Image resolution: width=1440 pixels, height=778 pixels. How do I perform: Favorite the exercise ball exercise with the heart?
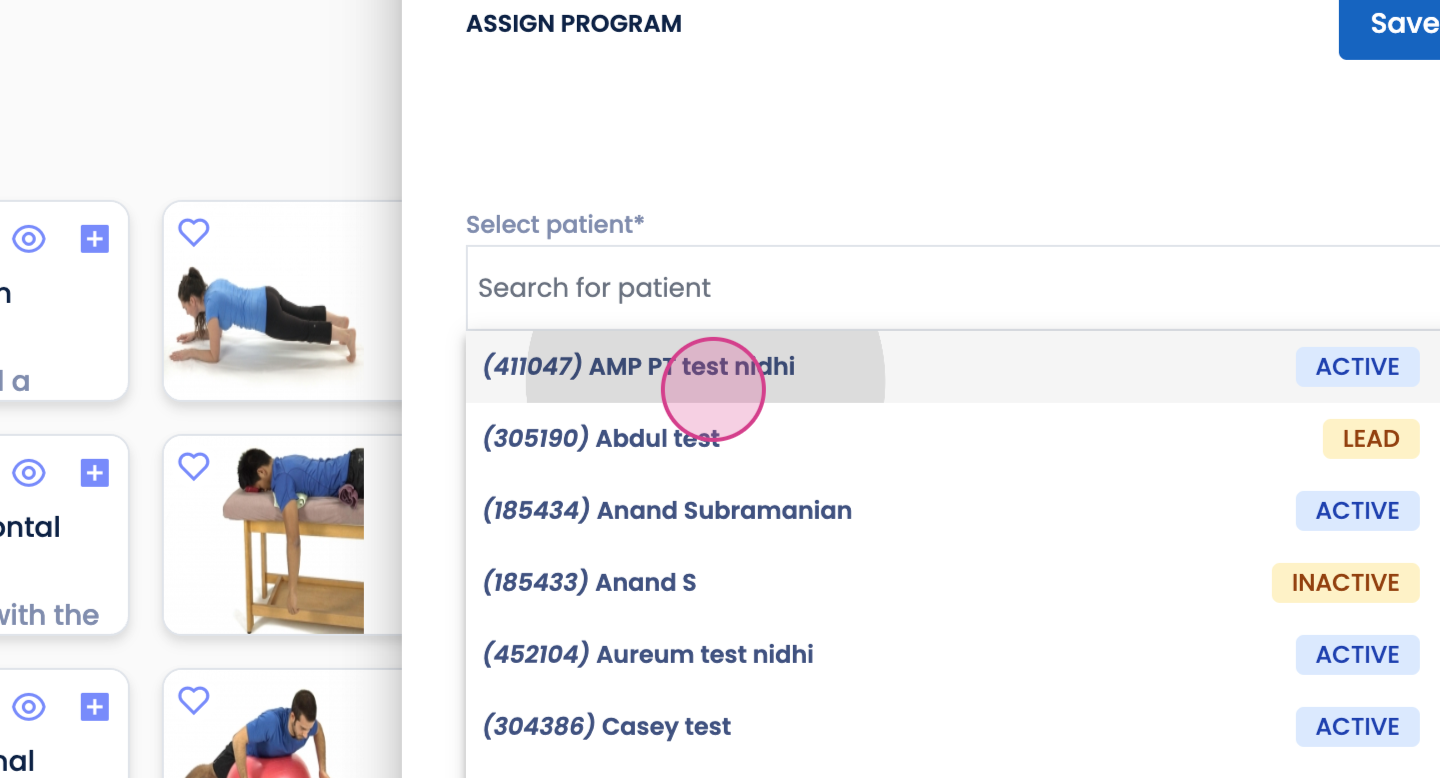[193, 700]
